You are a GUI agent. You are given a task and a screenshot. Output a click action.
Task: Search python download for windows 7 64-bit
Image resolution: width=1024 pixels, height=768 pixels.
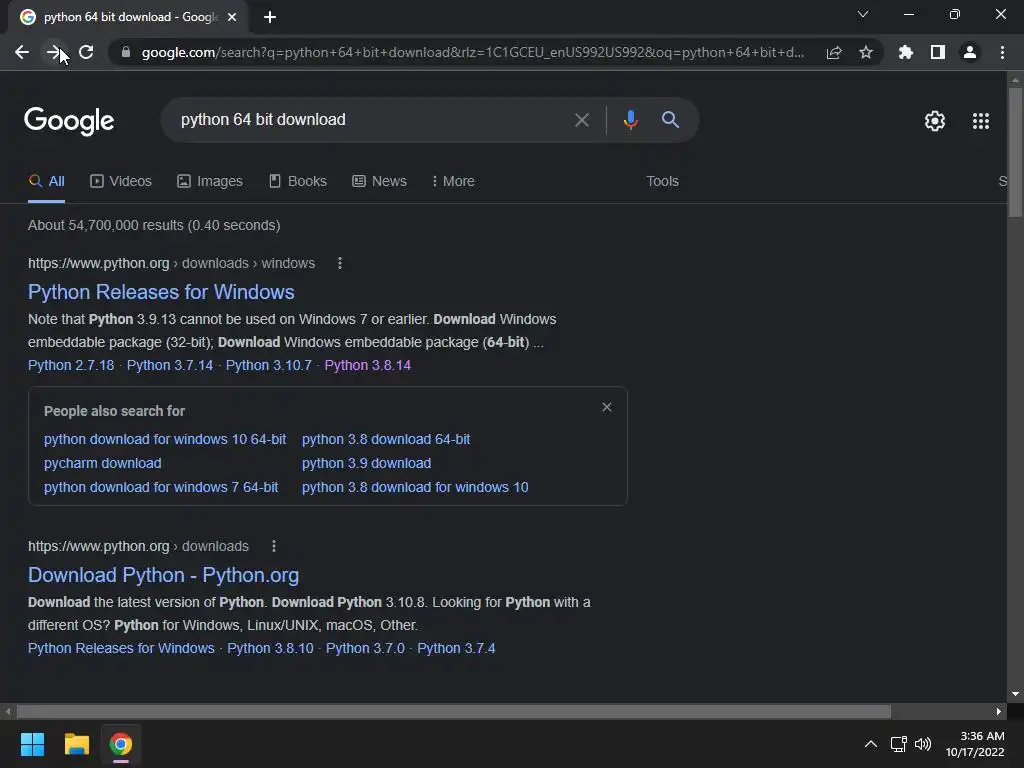click(x=161, y=487)
